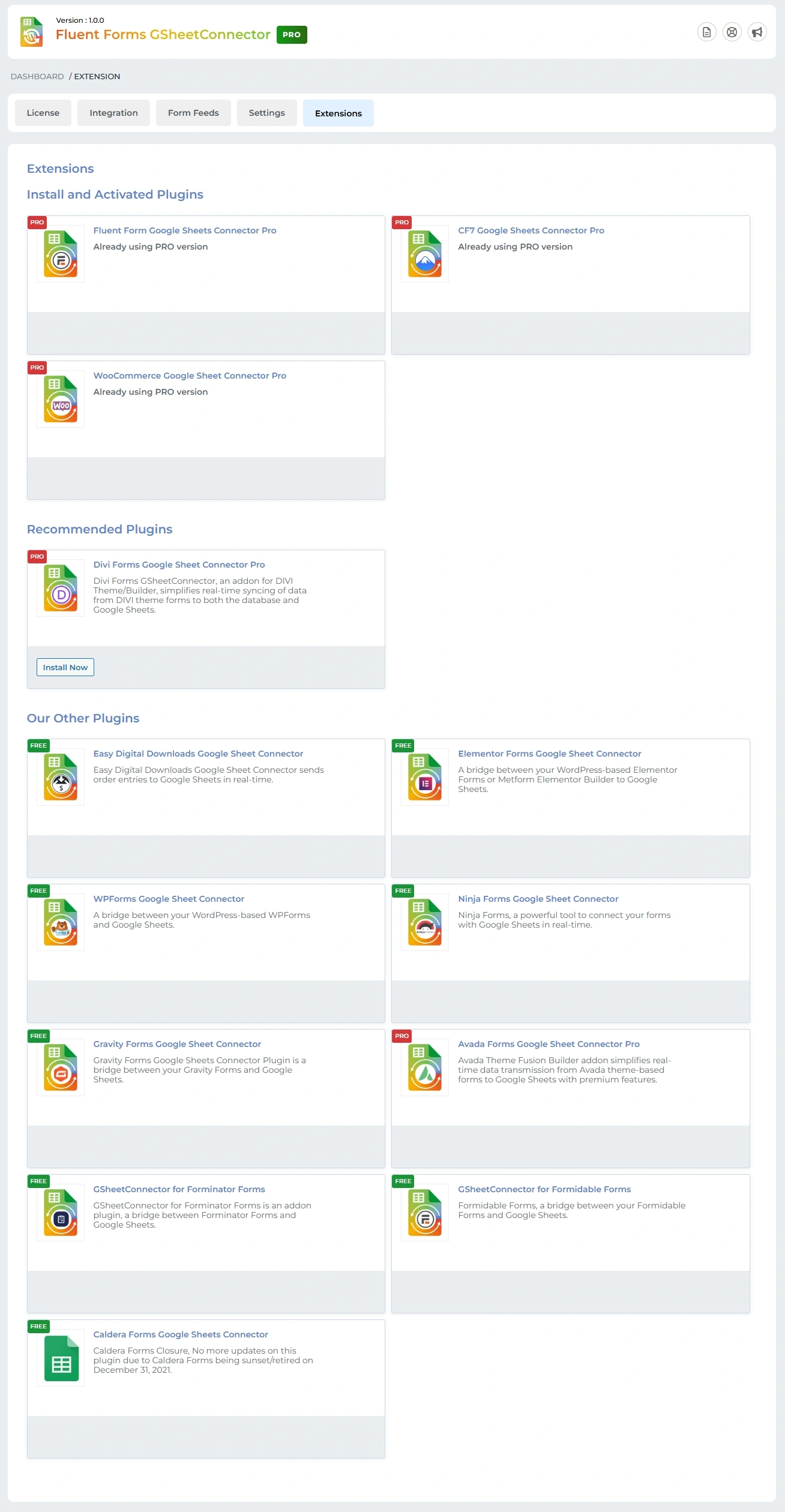This screenshot has height=1512, width=785.
Task: Click the Formidable Forms connector icon
Action: coord(425,1213)
